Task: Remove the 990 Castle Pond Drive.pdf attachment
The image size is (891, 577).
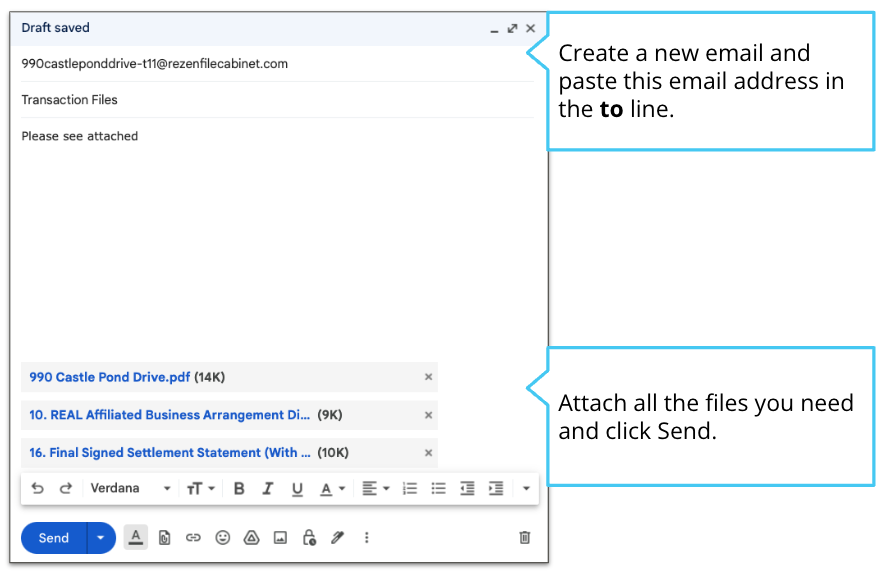Action: click(428, 377)
